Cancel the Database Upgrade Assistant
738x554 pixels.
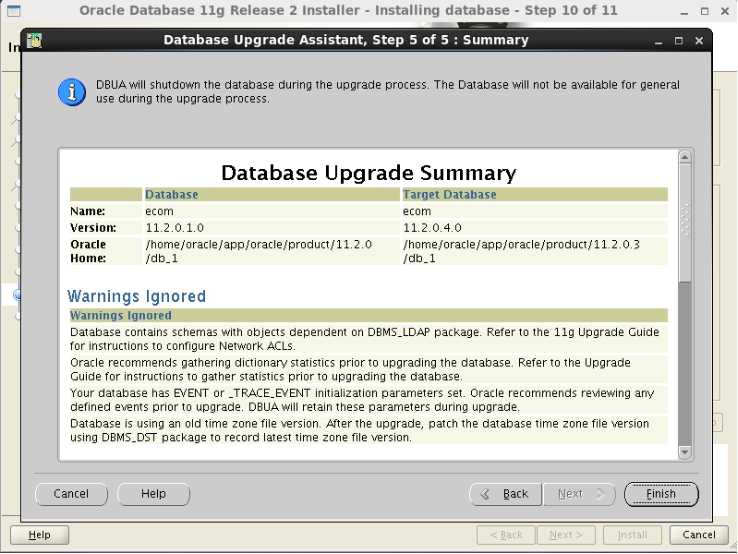(71, 494)
